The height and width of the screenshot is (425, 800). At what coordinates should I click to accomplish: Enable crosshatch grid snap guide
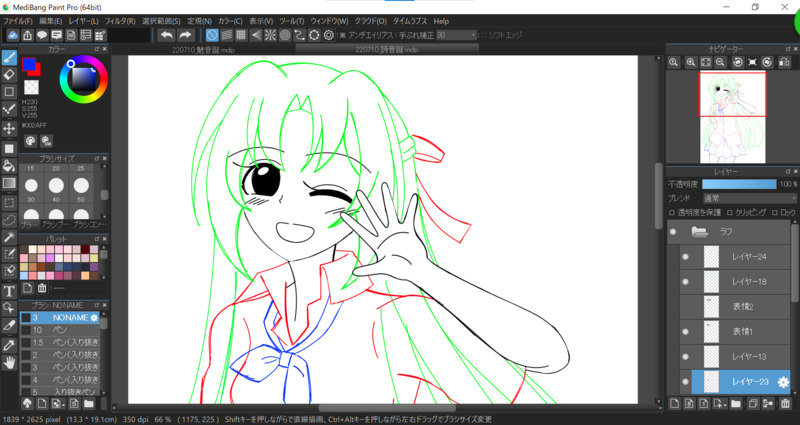241,35
